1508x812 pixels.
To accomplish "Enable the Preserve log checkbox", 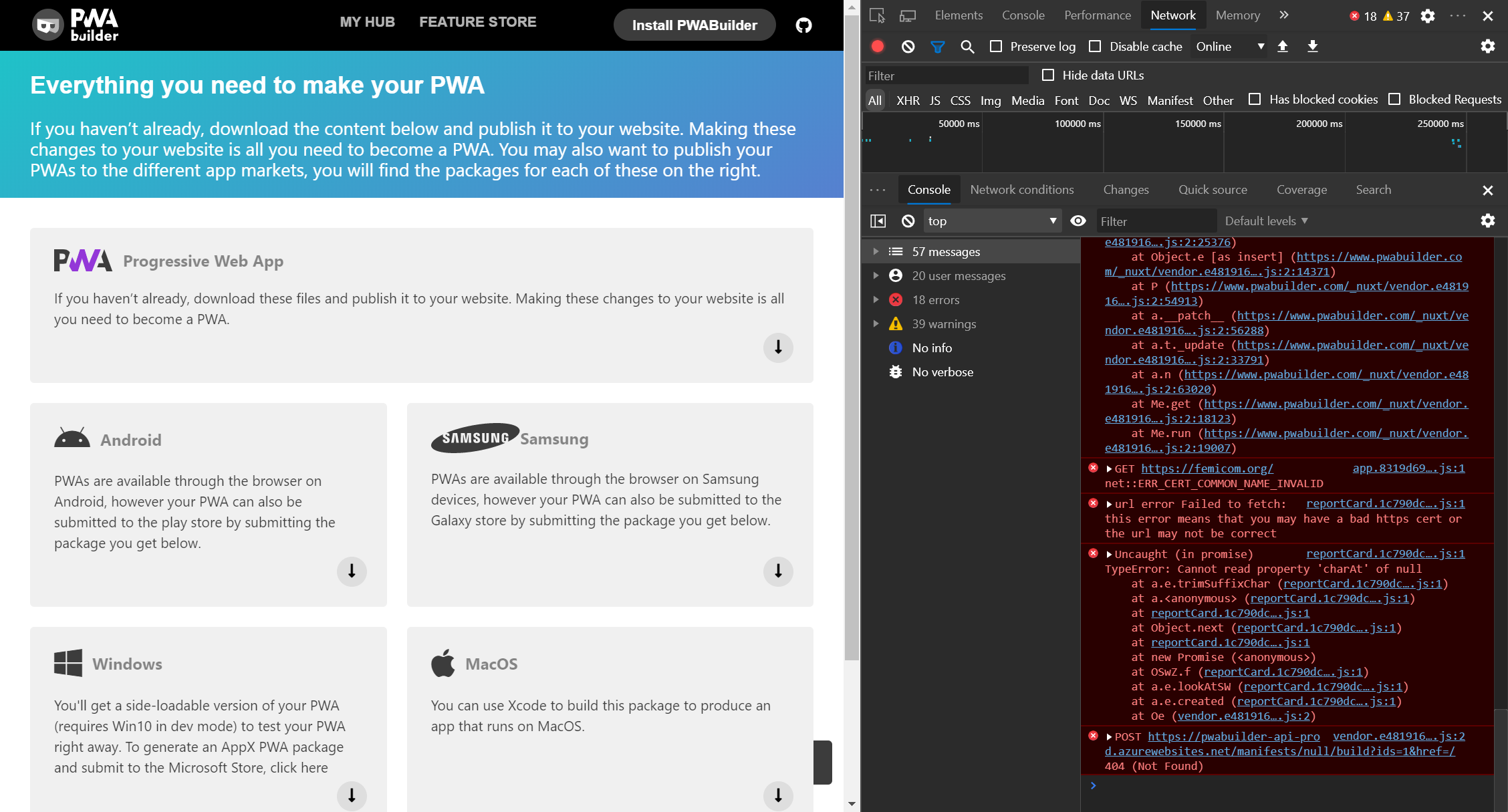I will coord(996,46).
